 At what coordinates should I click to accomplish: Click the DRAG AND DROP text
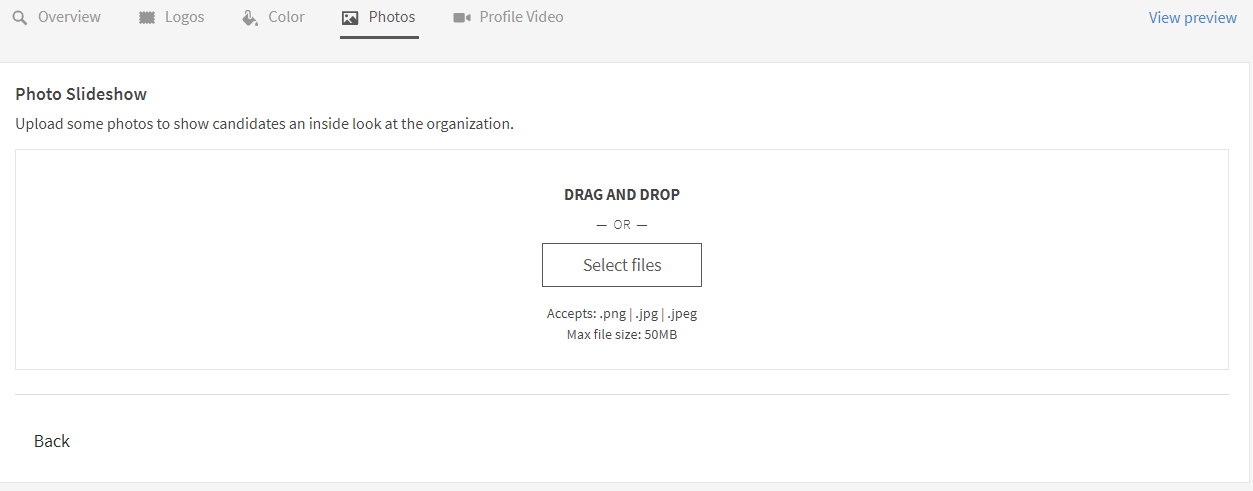(622, 195)
